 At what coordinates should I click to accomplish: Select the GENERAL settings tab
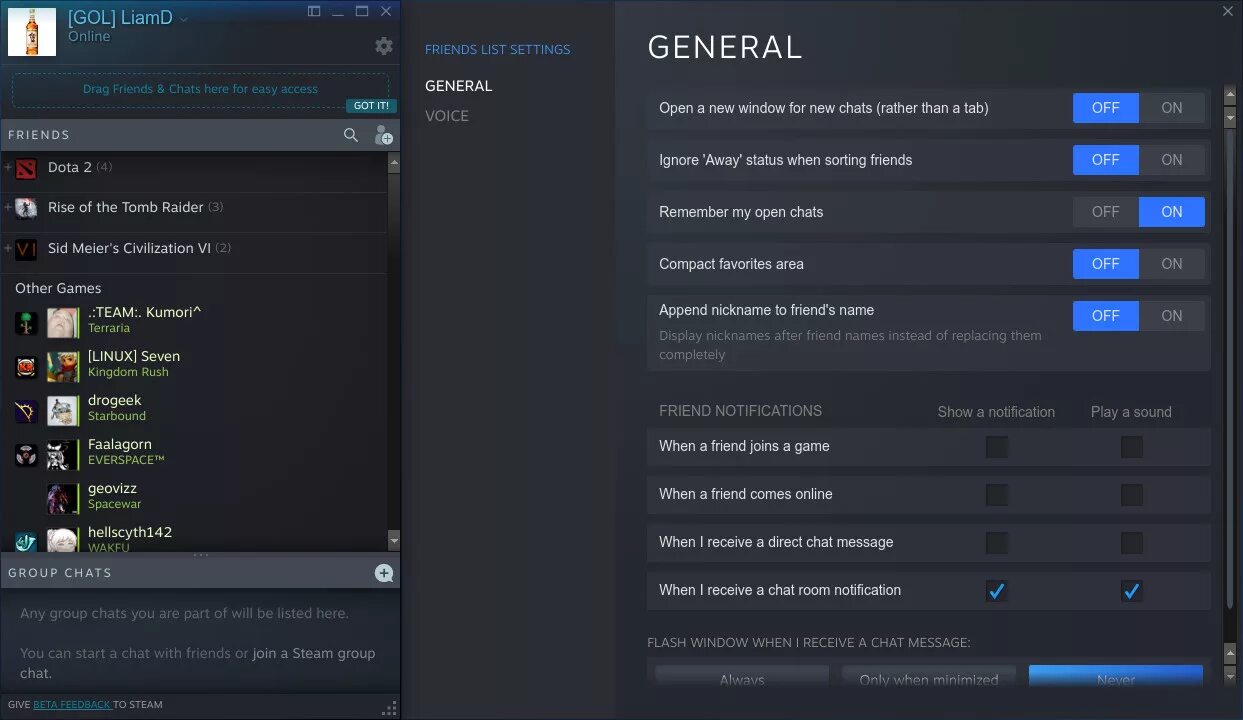click(459, 86)
